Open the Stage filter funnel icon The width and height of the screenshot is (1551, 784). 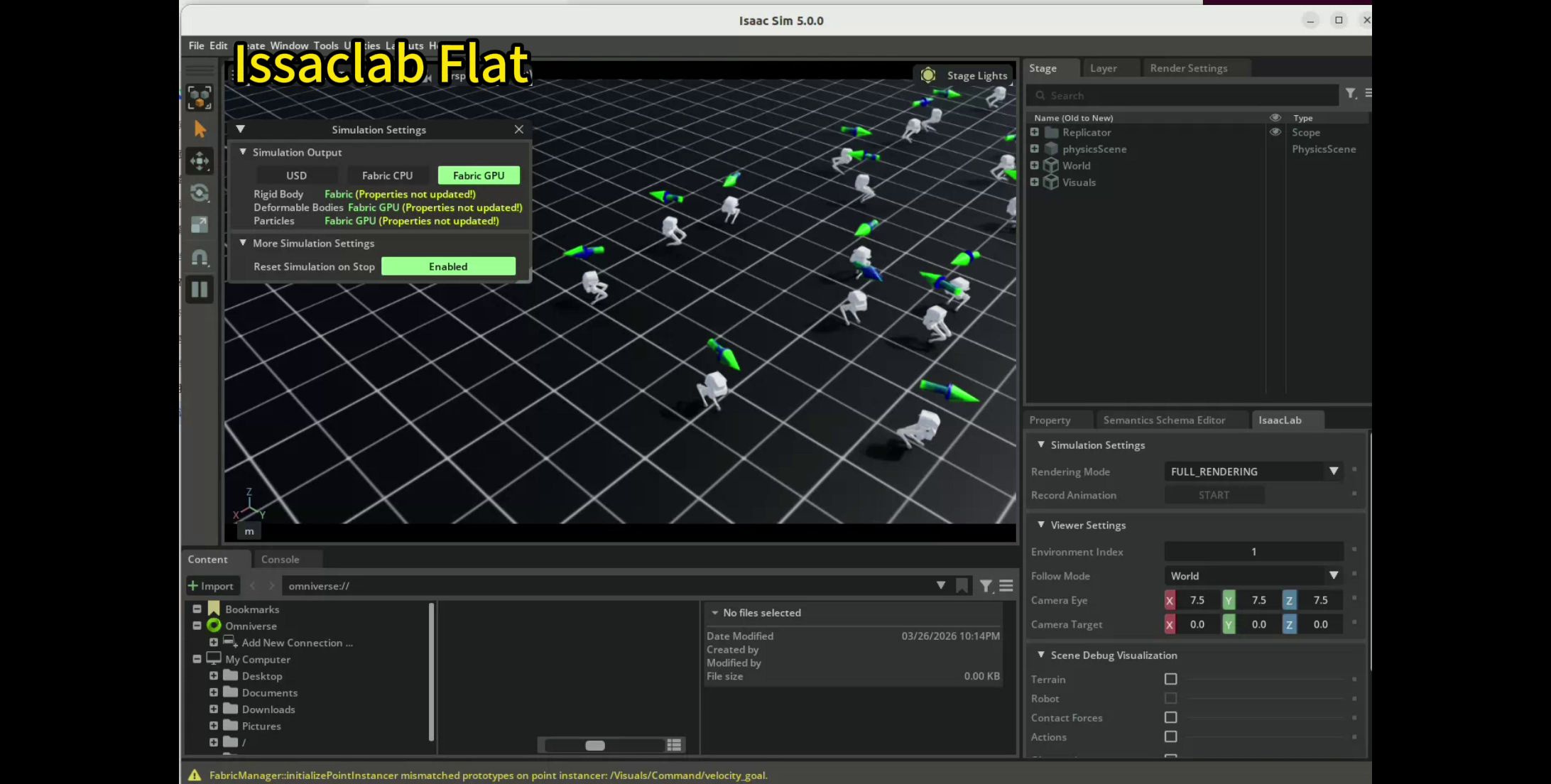(1350, 94)
